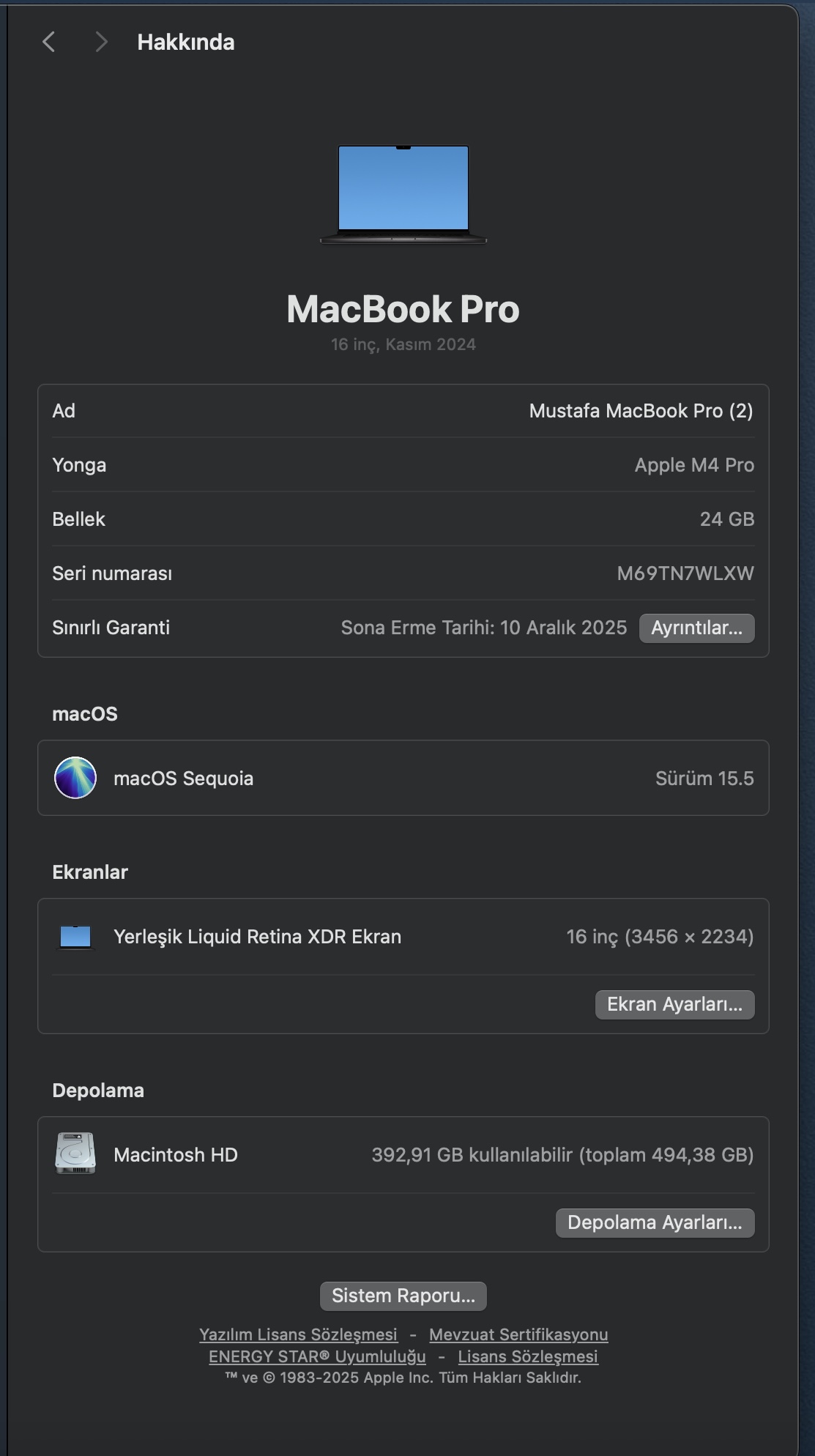Click the Macintosh HD label
The image size is (815, 1456).
[x=176, y=1155]
